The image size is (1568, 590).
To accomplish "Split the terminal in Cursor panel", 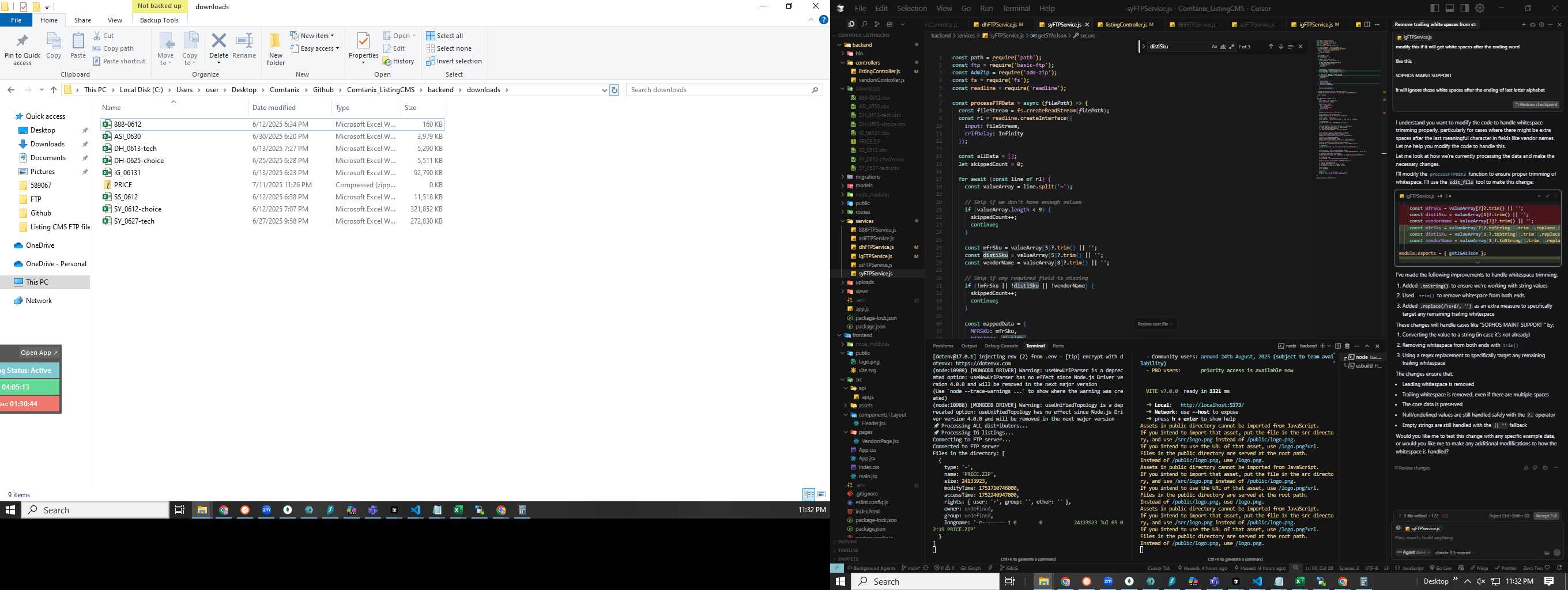I will [x=1338, y=346].
